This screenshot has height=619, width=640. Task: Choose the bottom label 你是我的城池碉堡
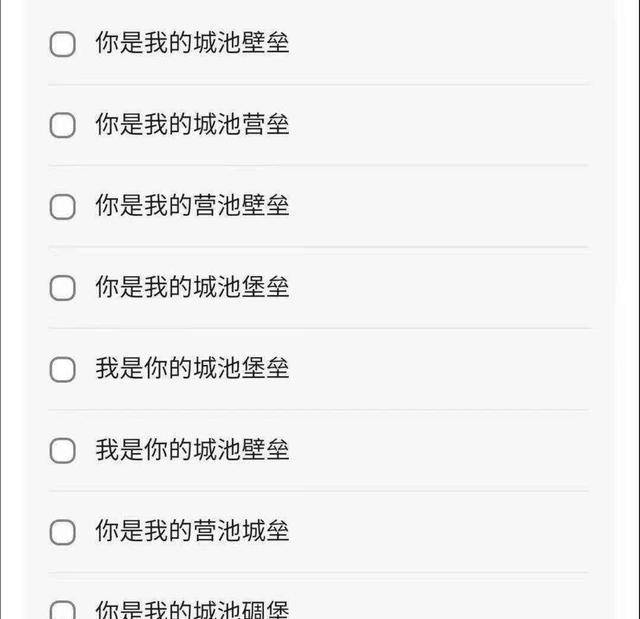coord(192,609)
